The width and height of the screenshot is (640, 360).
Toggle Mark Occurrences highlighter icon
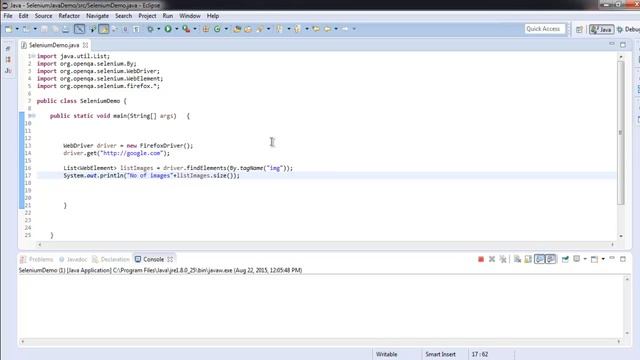(104, 29)
